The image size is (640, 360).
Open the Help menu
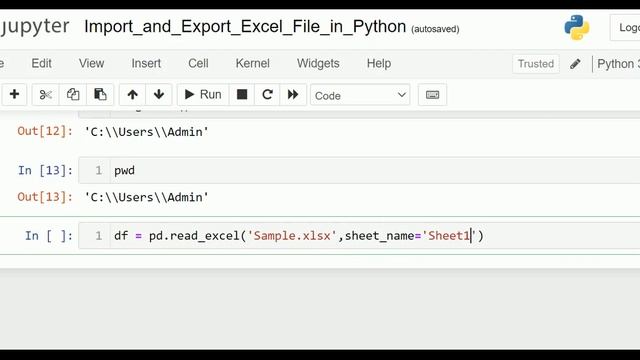tap(379, 63)
